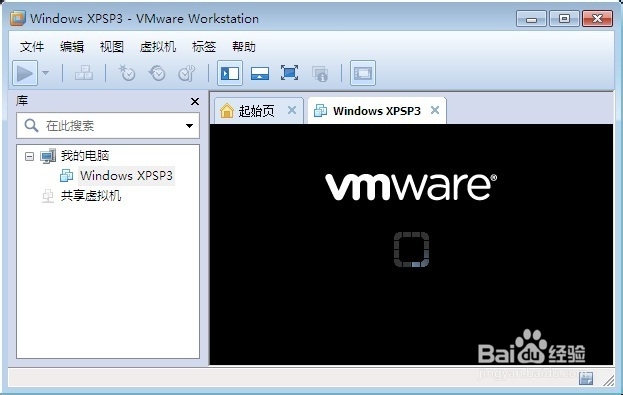Open the 编辑 menu
The height and width of the screenshot is (395, 623).
72,47
